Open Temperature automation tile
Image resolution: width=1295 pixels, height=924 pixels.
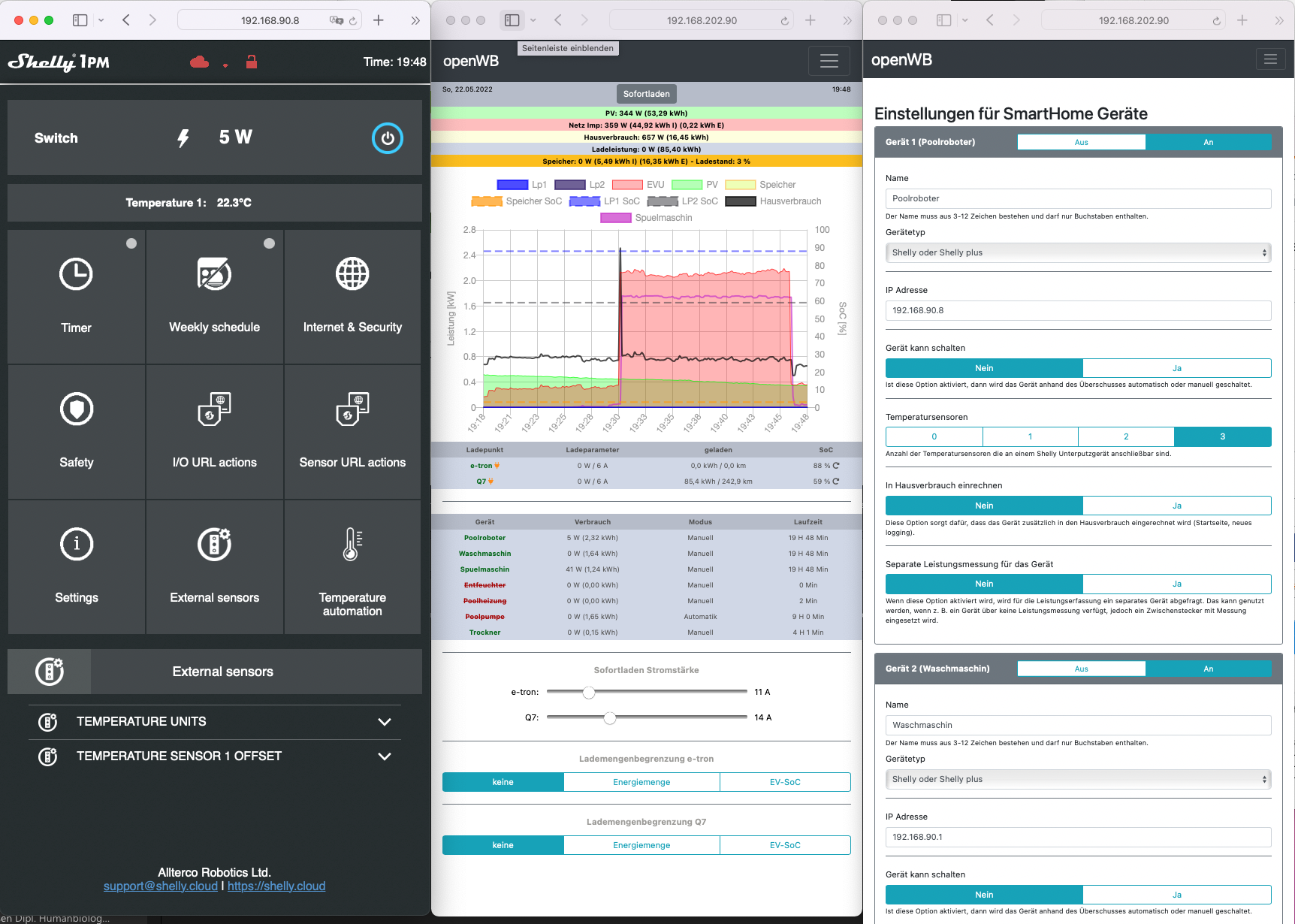pyautogui.click(x=352, y=567)
